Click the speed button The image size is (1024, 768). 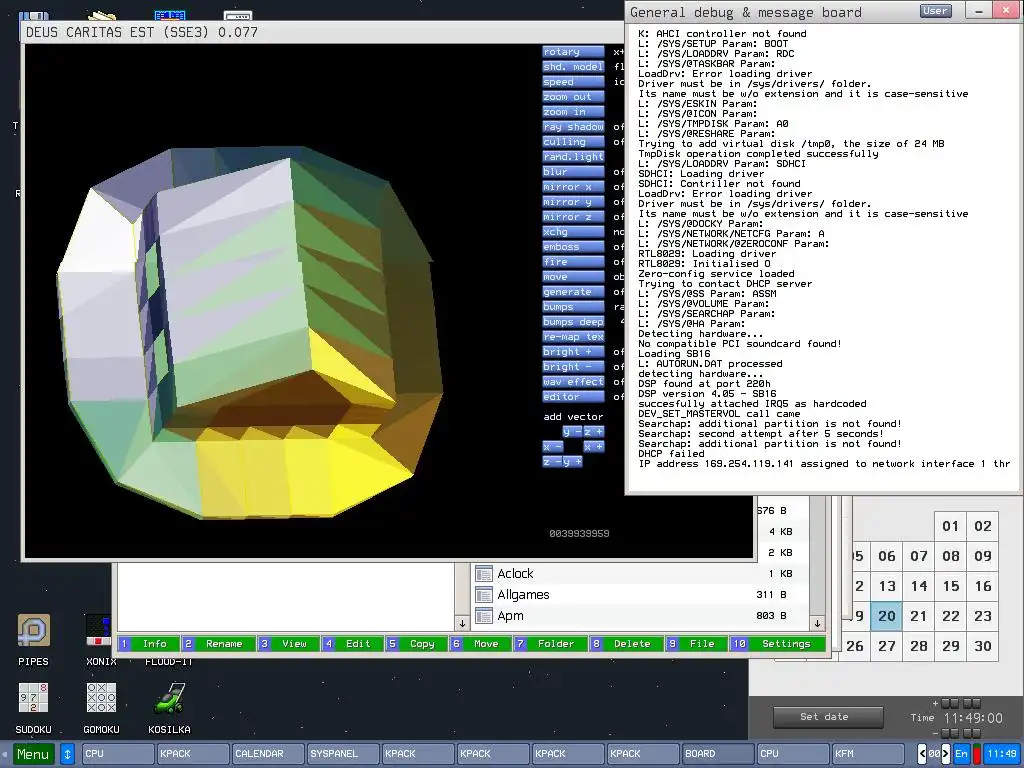573,82
